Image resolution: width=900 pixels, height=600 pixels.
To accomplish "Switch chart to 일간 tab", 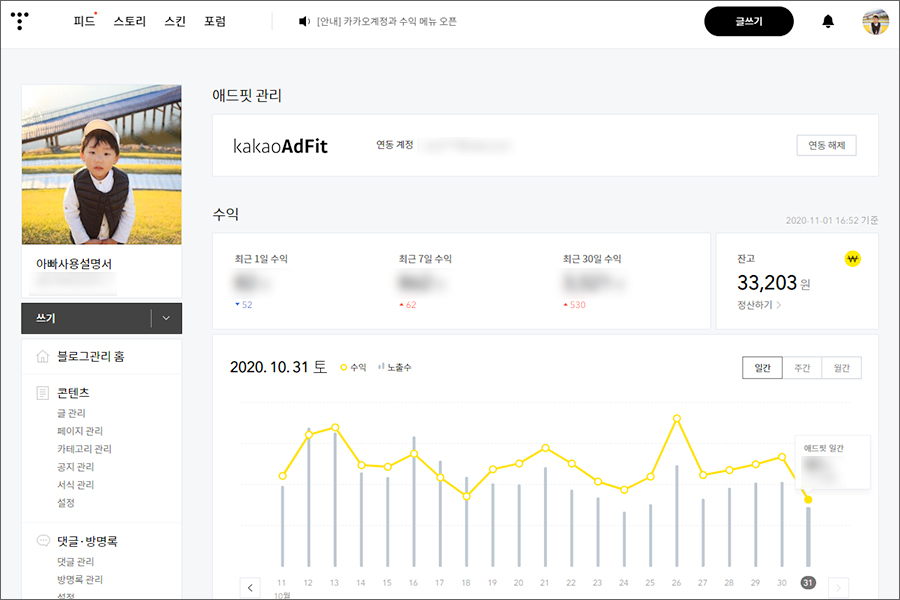I will 762,367.
